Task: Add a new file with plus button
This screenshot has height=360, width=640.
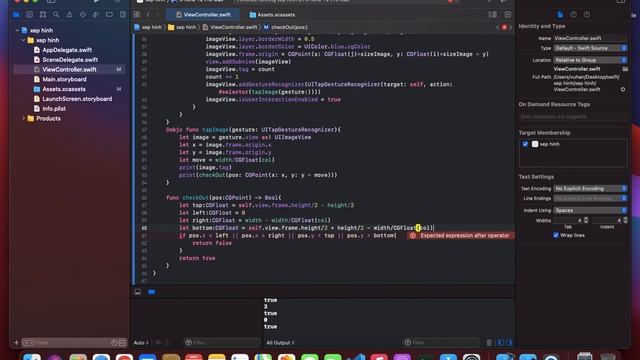Action: pyautogui.click(x=16, y=342)
